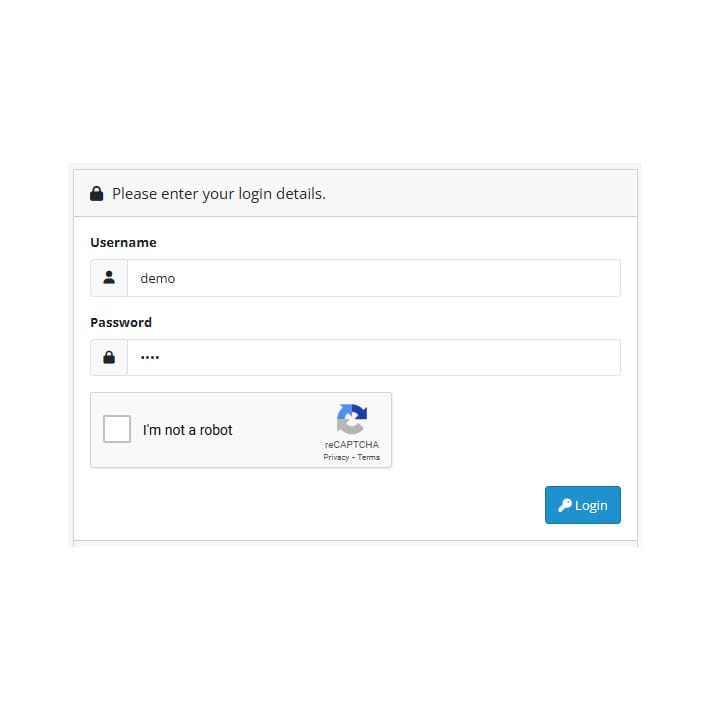Click the user icon beside the Username field

click(109, 277)
